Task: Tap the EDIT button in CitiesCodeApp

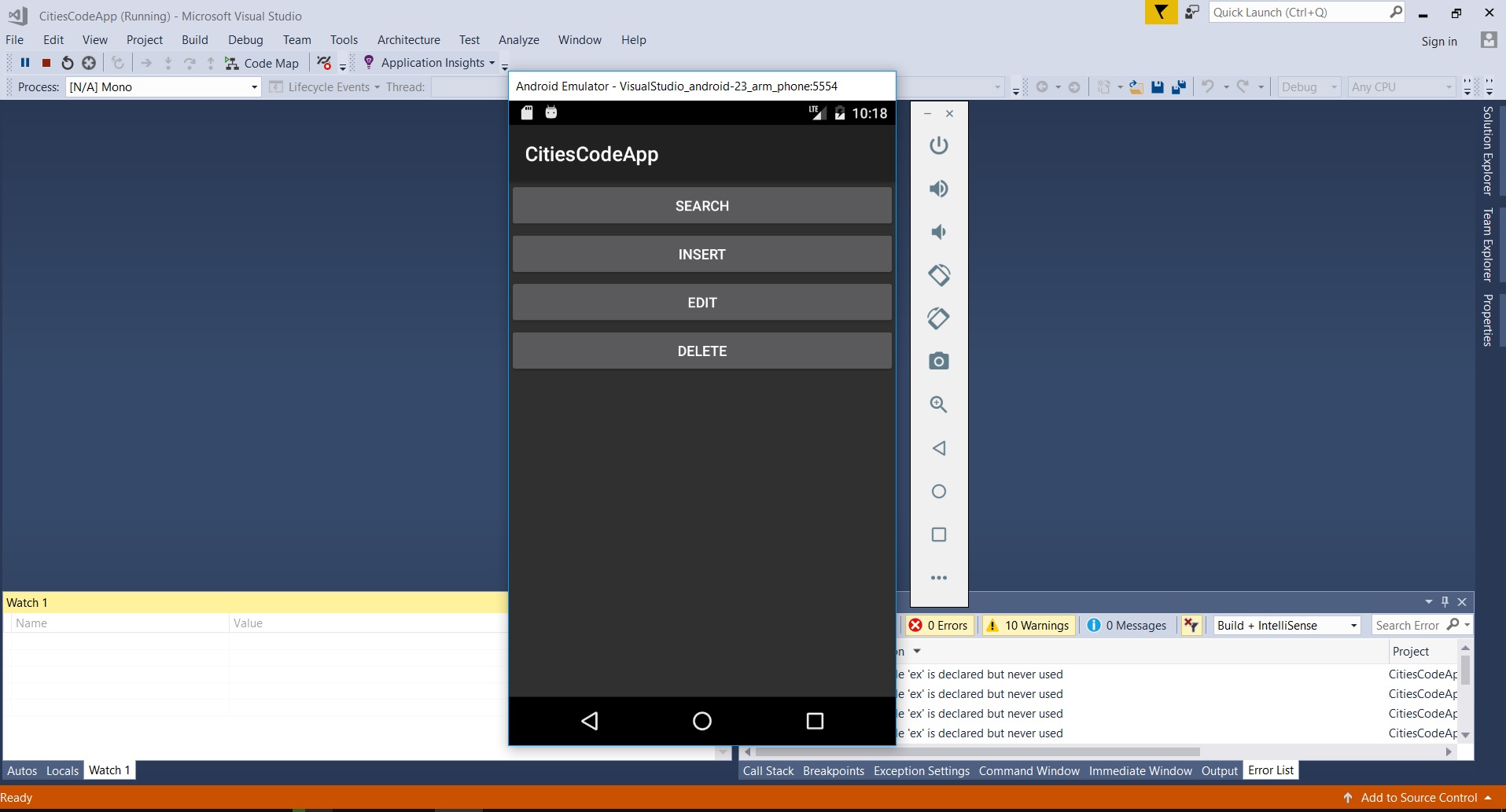Action: pyautogui.click(x=702, y=303)
